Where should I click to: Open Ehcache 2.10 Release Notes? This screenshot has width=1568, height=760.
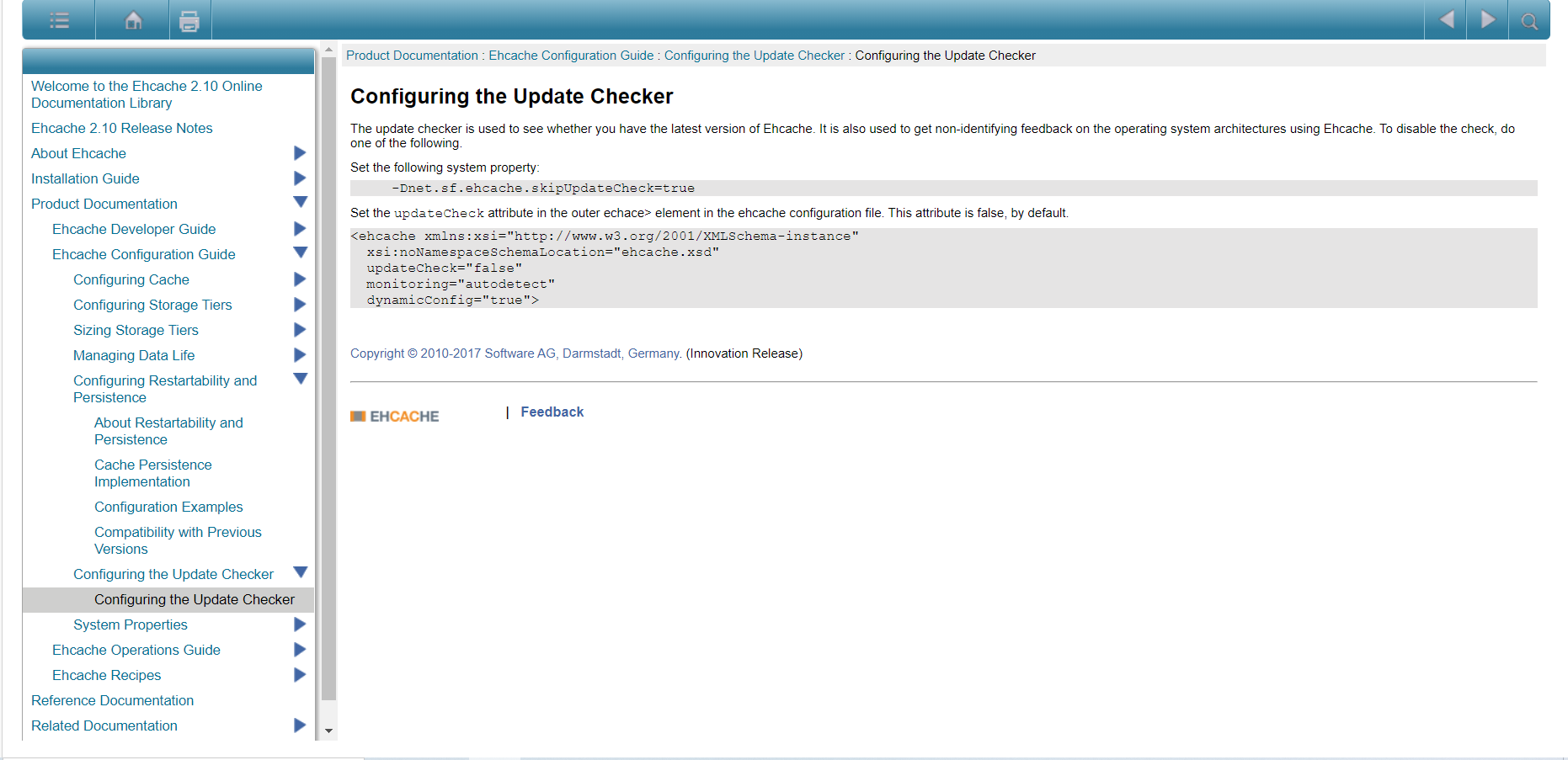[x=122, y=128]
